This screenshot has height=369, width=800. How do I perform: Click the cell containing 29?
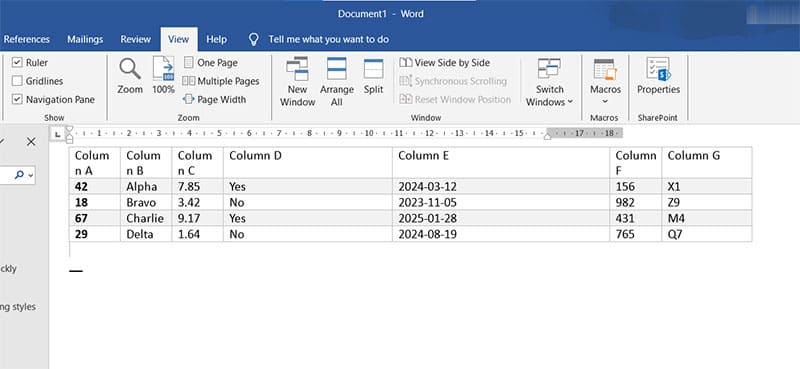tap(95, 234)
